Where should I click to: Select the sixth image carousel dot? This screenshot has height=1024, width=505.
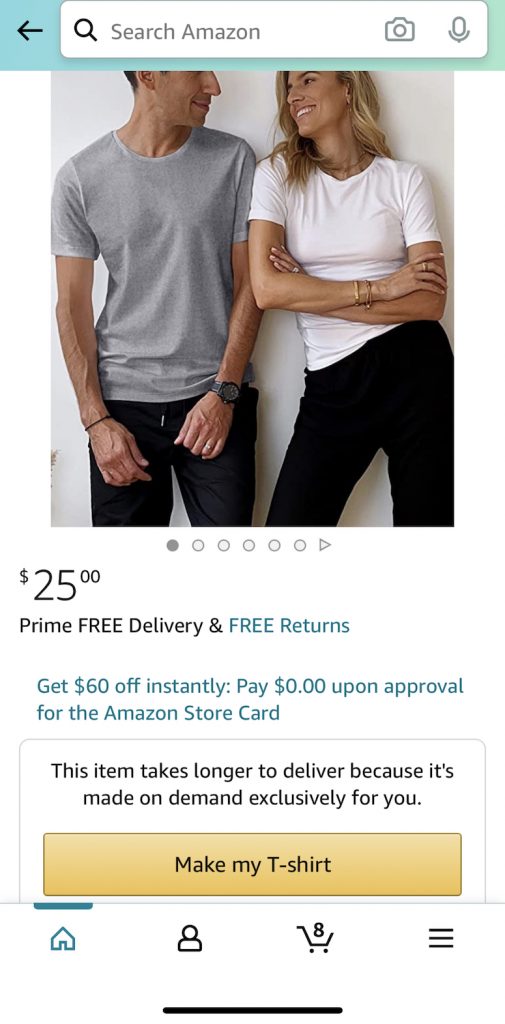click(x=300, y=545)
